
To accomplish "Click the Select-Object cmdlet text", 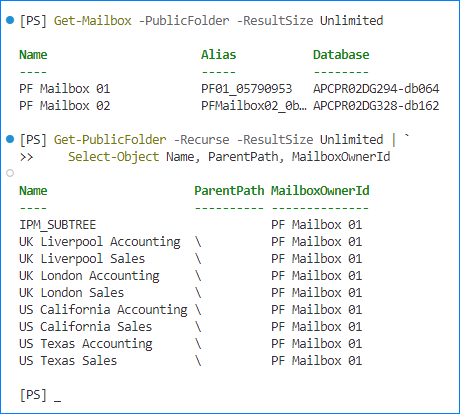I will click(x=114, y=157).
